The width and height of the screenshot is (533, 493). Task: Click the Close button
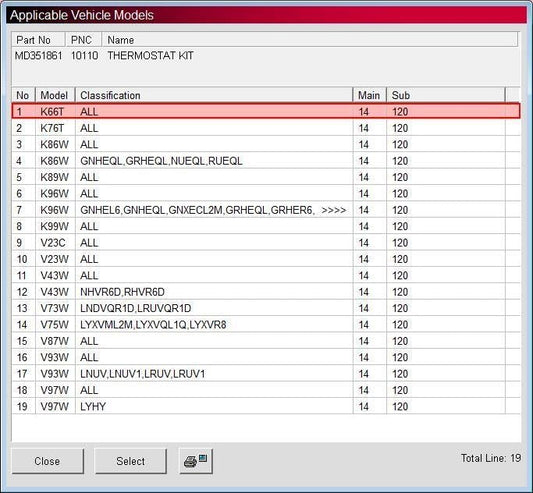(x=48, y=461)
